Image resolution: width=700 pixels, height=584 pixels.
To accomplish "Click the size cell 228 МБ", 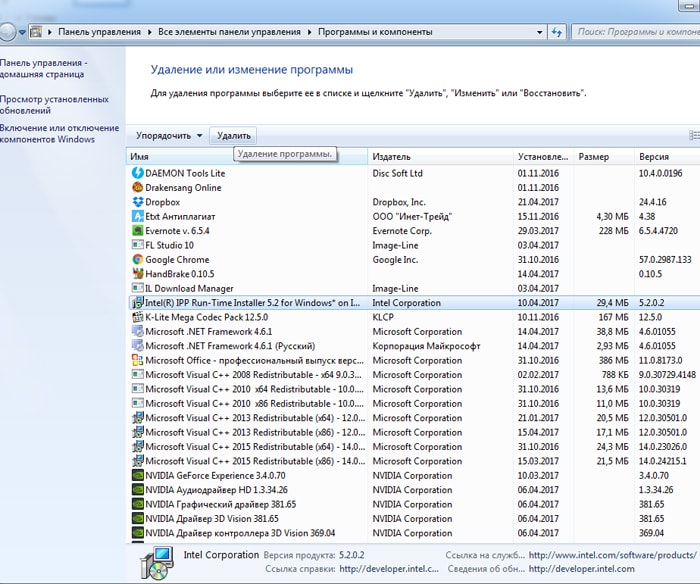I will pyautogui.click(x=613, y=231).
